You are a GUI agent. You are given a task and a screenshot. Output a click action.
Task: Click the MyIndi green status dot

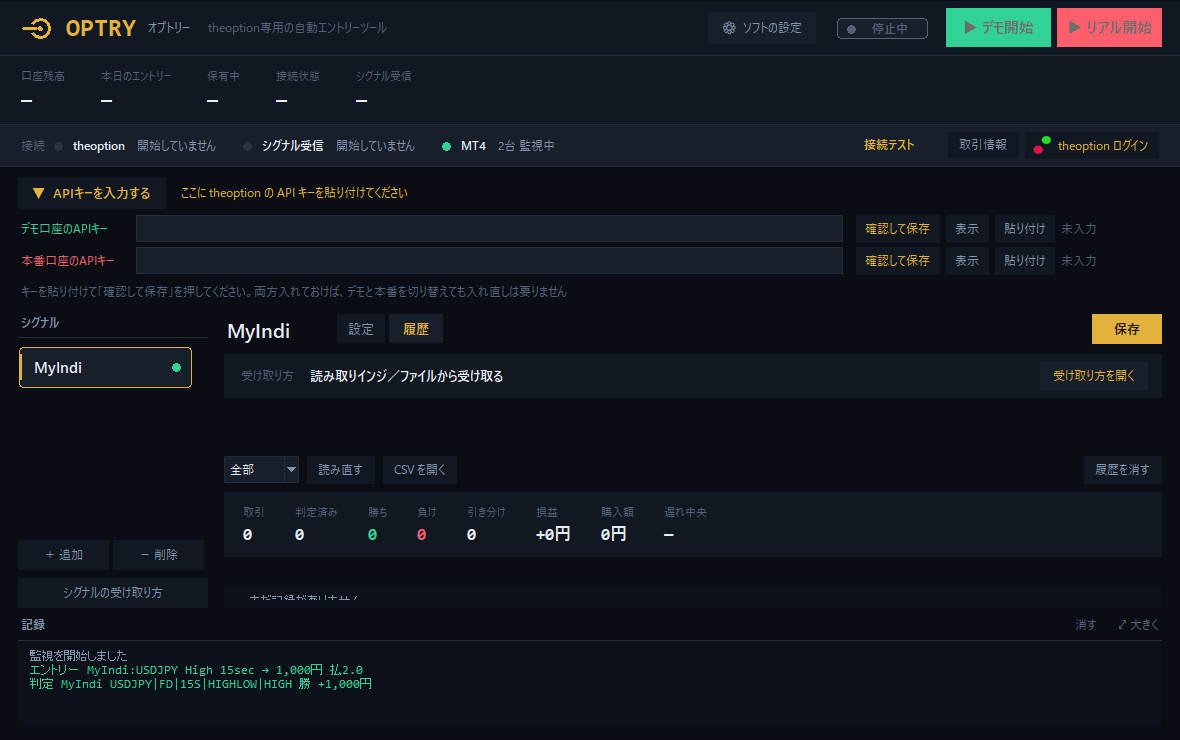coord(176,367)
